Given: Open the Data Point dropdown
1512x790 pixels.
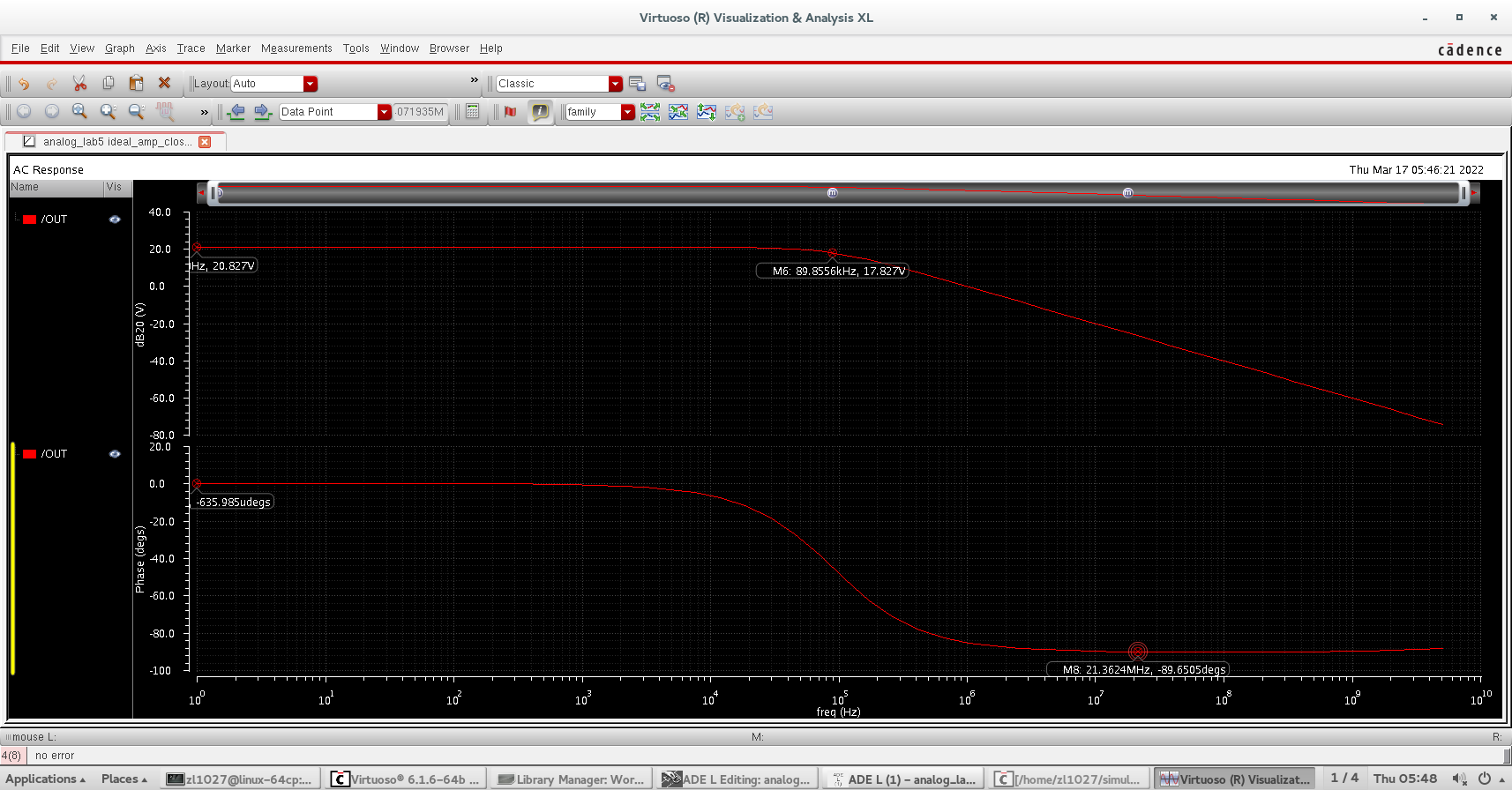Looking at the screenshot, I should [x=384, y=112].
